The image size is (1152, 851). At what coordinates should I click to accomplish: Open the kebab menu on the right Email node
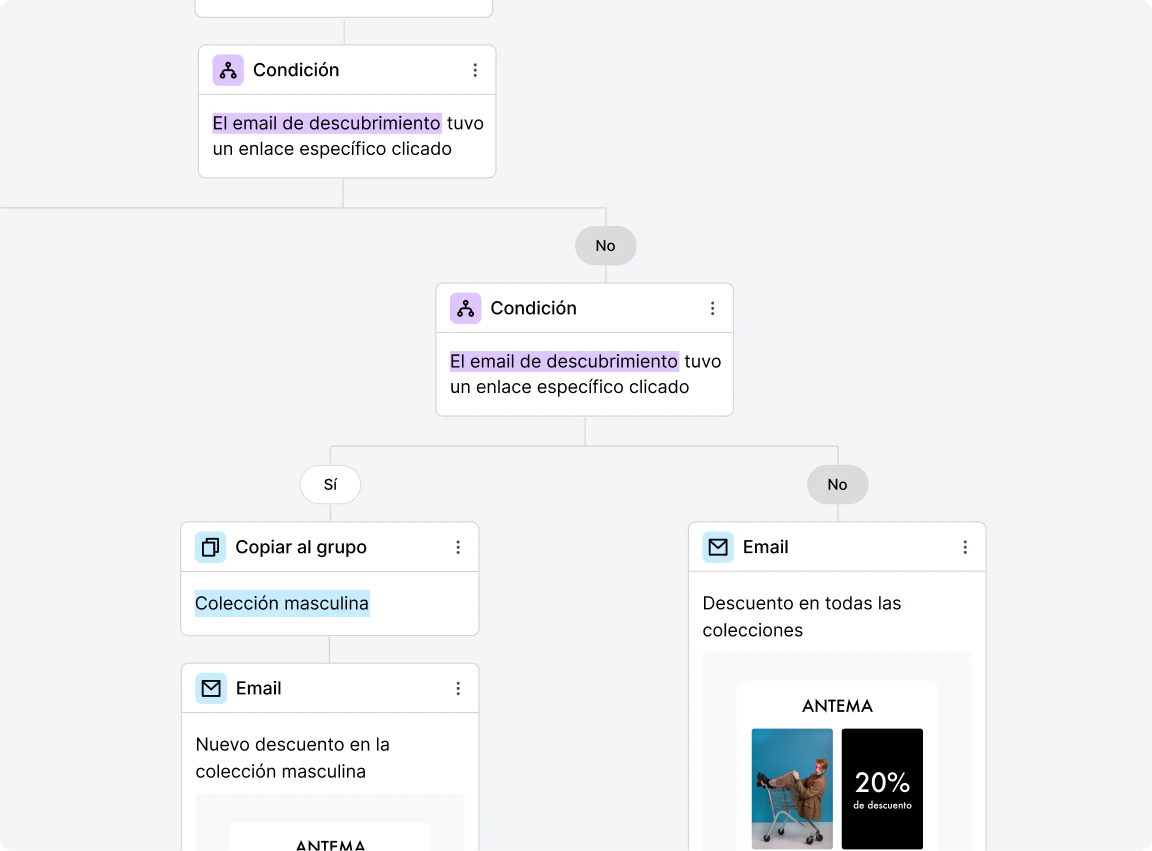coord(965,547)
